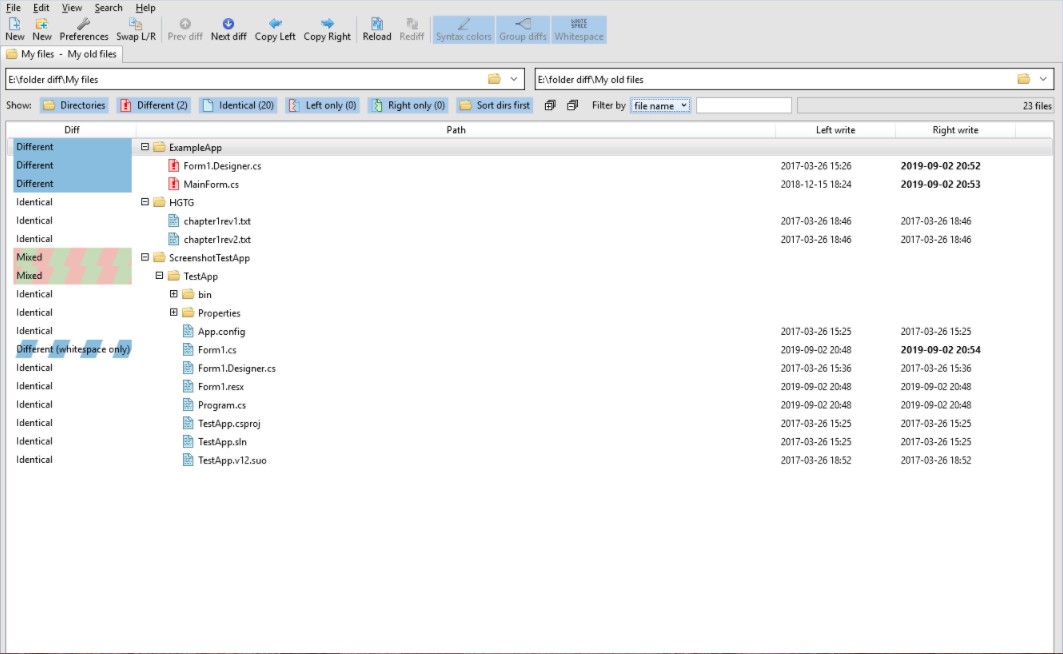Collapse the TestApp subfolder
This screenshot has width=1063, height=654.
(159, 276)
